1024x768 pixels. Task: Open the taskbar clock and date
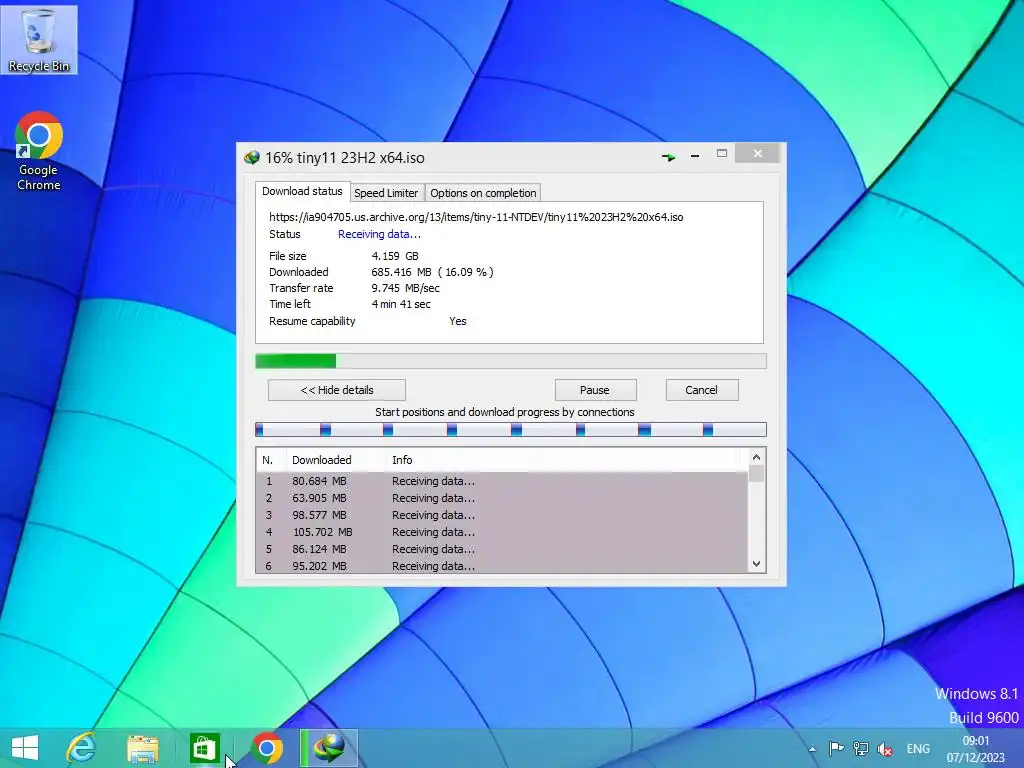tap(976, 749)
